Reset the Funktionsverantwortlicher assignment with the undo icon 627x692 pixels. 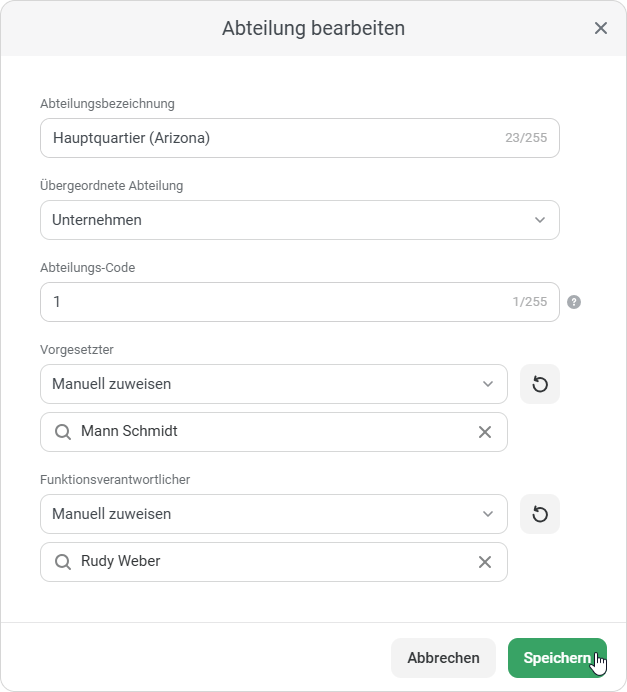[540, 514]
